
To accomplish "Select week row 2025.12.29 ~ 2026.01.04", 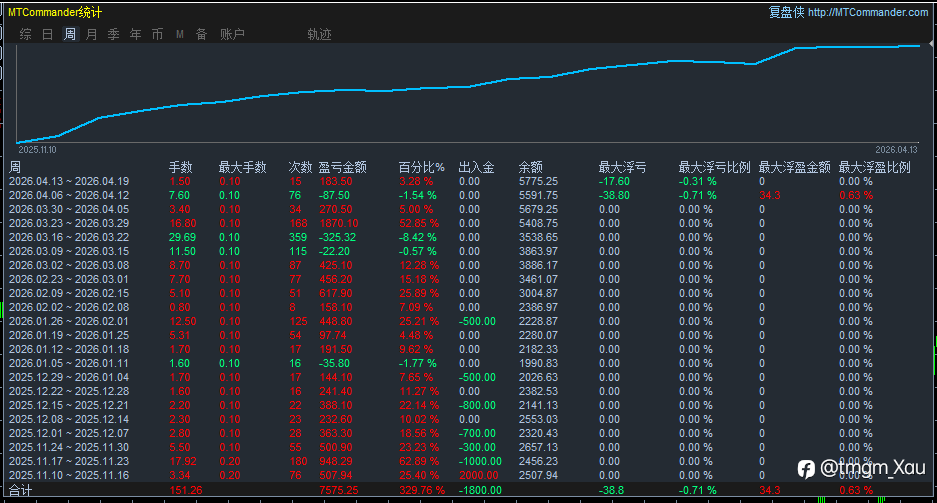I will pyautogui.click(x=468, y=378).
